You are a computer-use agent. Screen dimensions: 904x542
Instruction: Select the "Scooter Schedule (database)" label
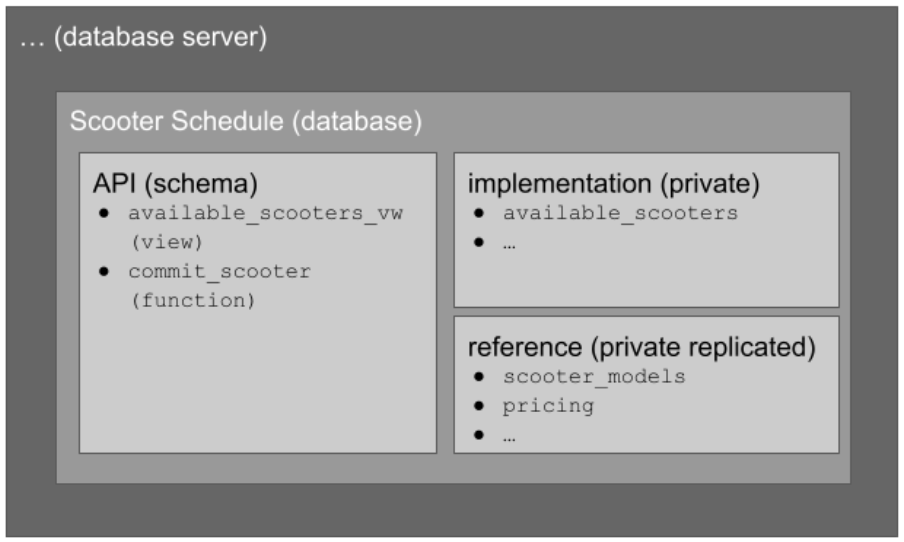pyautogui.click(x=246, y=122)
